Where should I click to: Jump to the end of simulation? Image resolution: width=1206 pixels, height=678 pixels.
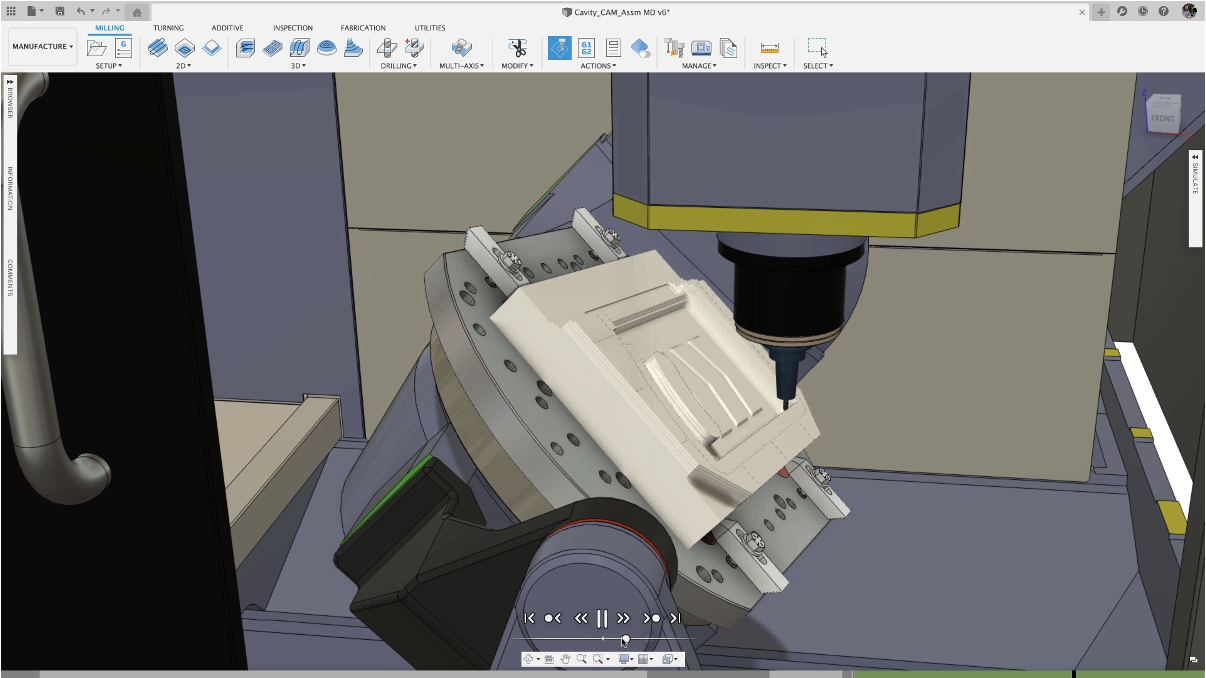point(676,618)
